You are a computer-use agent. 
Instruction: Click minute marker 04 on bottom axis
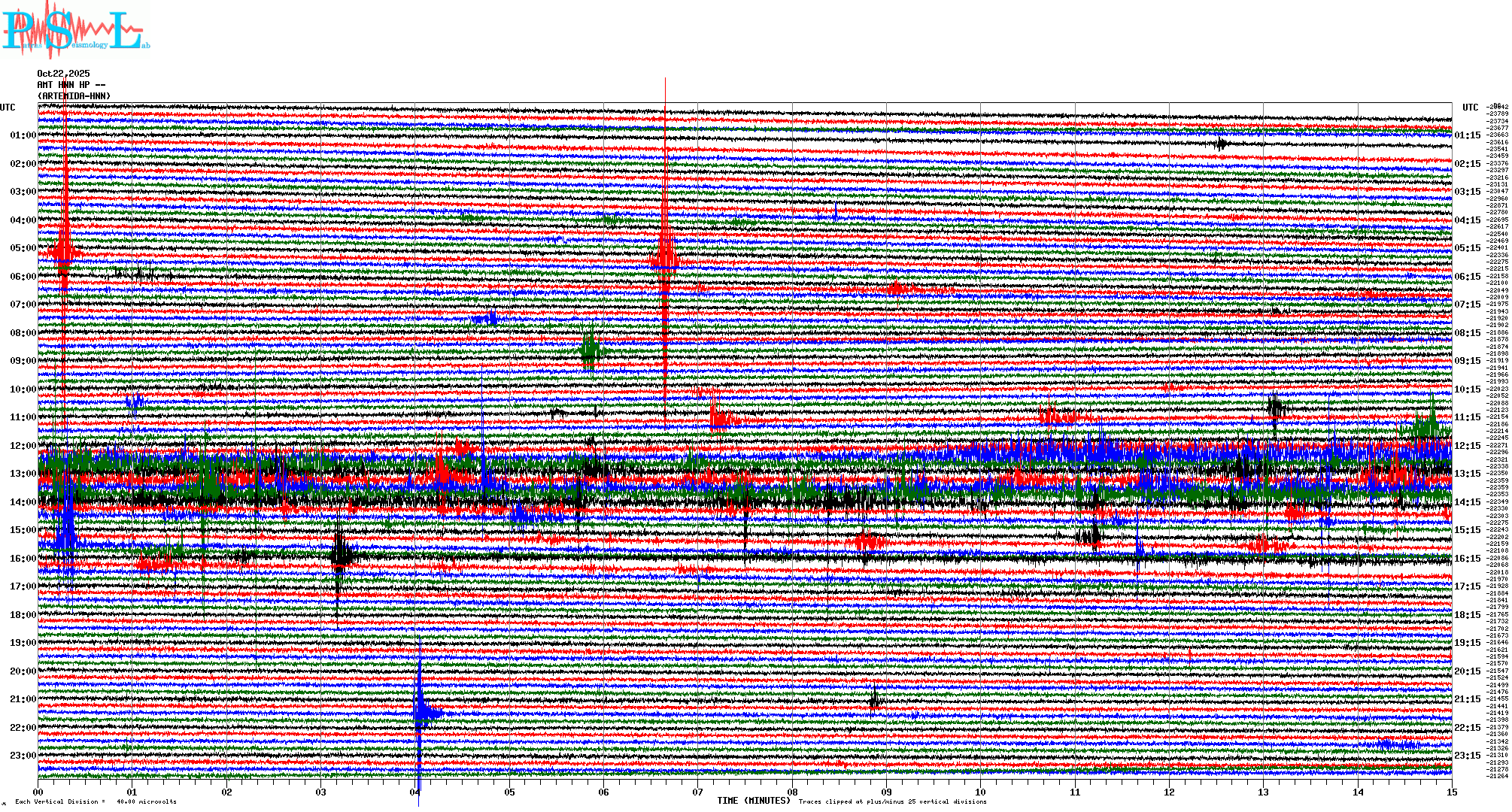(415, 792)
